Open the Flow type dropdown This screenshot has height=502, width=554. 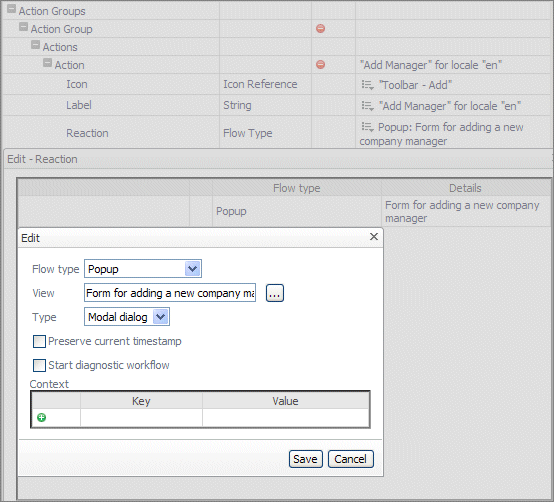[x=193, y=269]
